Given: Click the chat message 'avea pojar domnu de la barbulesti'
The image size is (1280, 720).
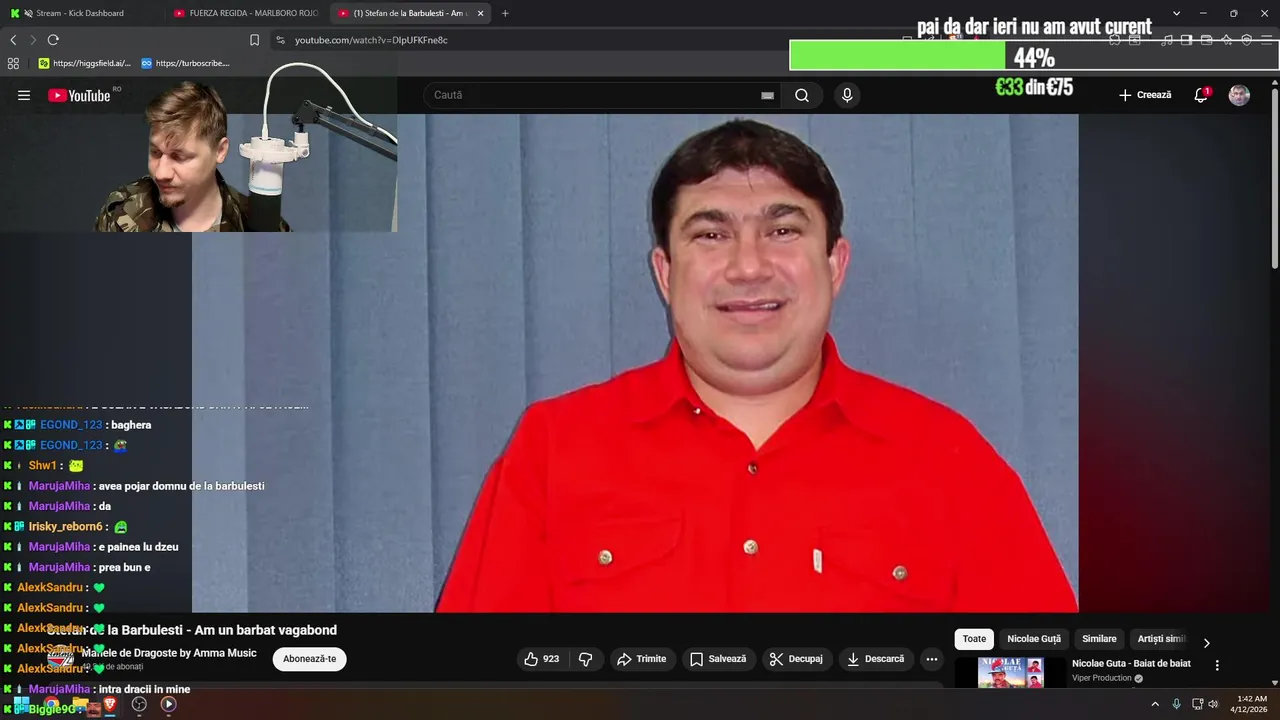Looking at the screenshot, I should point(181,486).
